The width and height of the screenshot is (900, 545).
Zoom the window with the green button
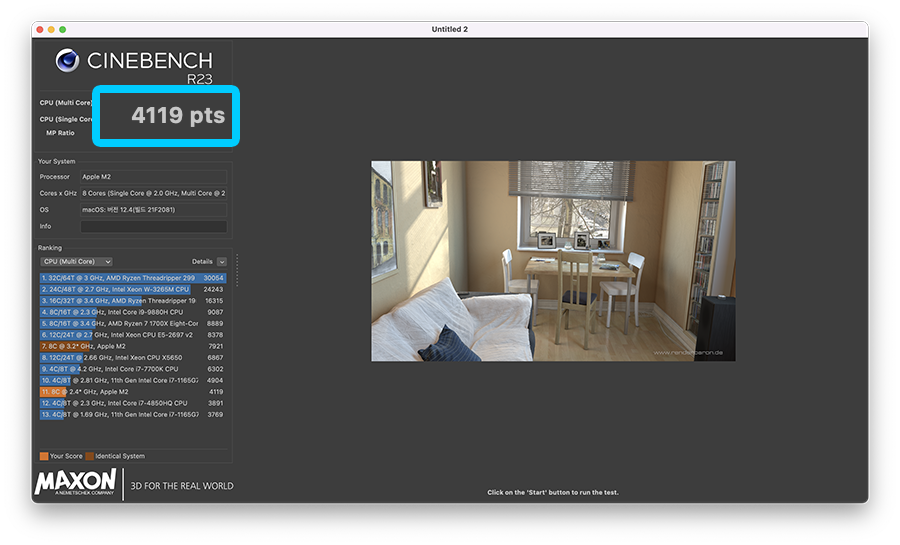pyautogui.click(x=63, y=29)
